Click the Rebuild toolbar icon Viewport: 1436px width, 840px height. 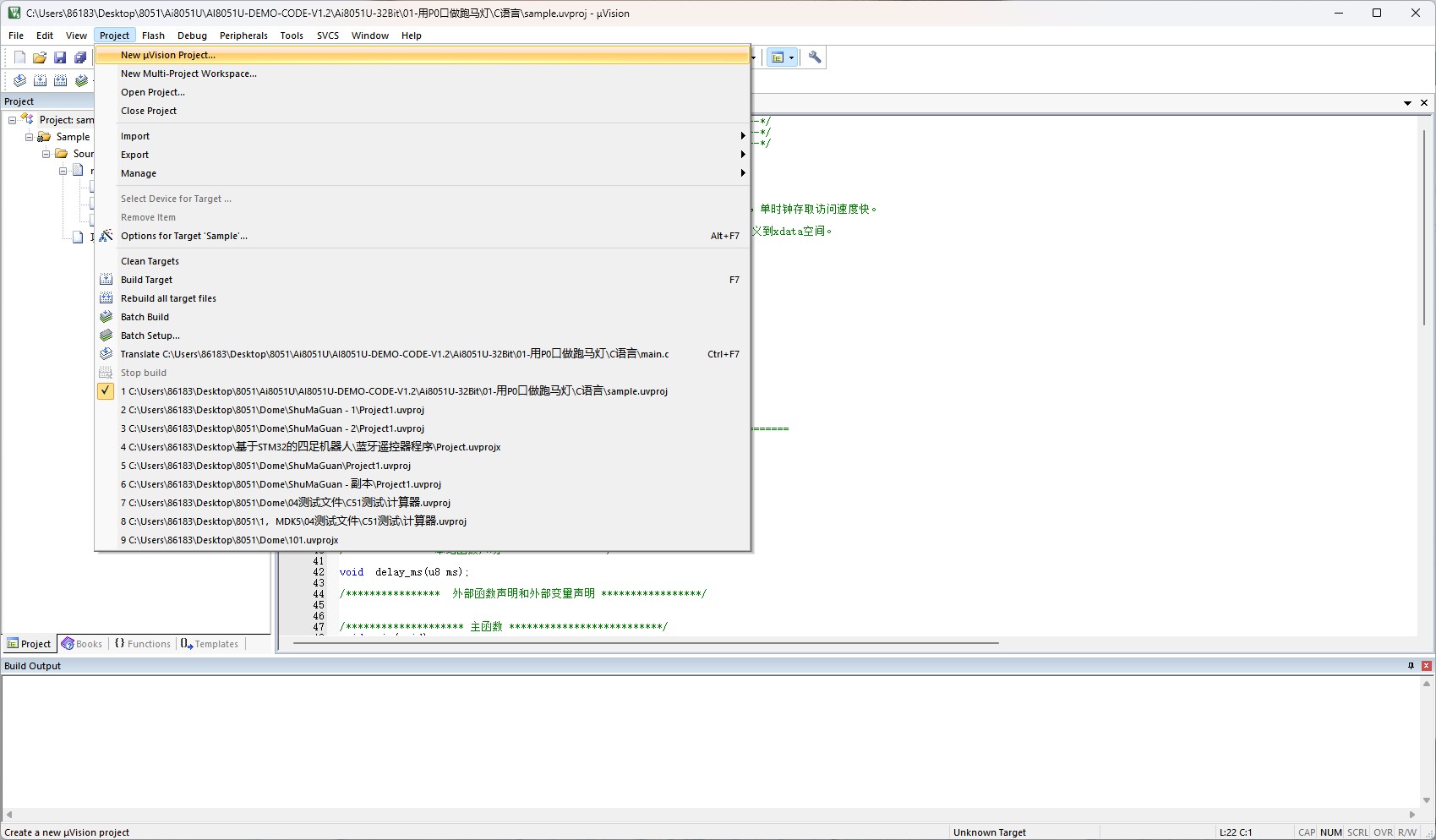[60, 80]
